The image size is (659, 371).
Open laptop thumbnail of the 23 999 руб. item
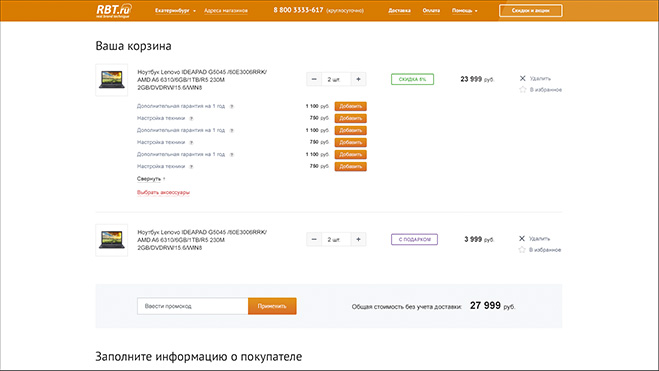111,80
